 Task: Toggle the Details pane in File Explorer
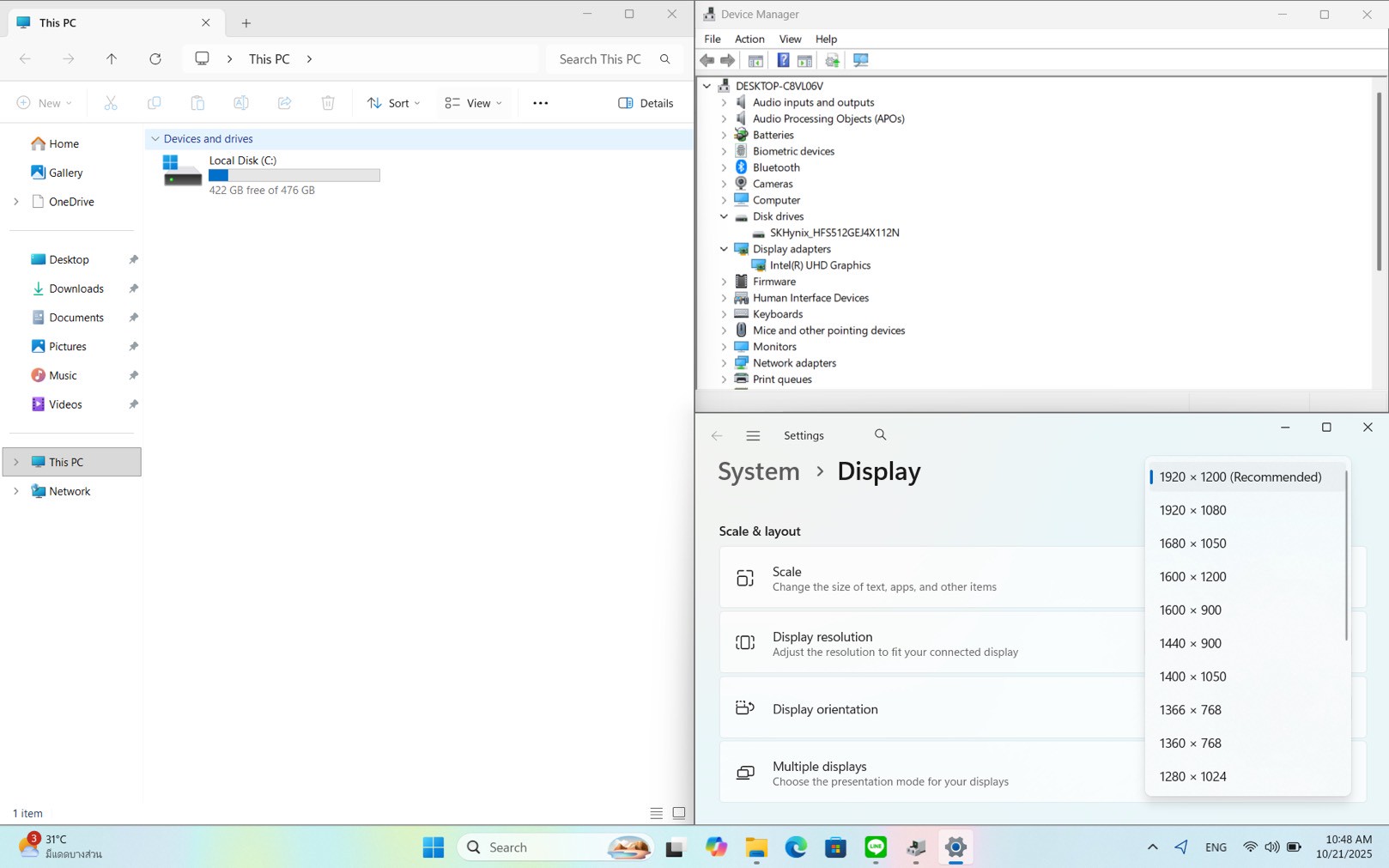646,103
